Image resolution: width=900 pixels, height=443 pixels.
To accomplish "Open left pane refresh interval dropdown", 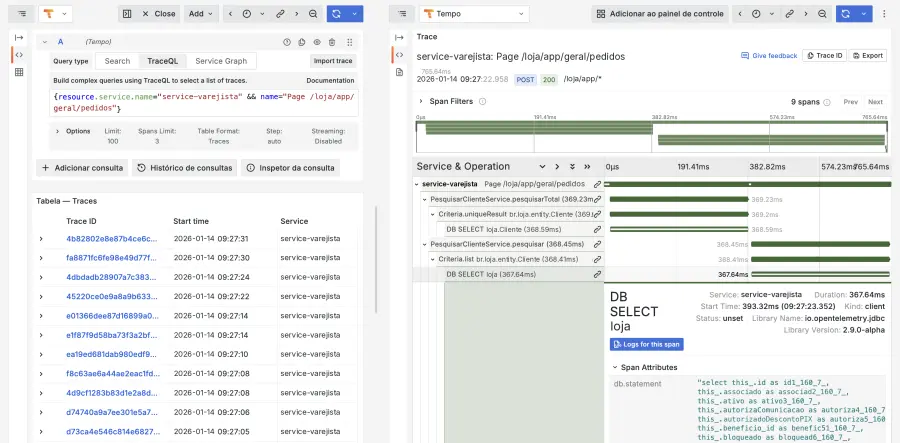I will pyautogui.click(x=355, y=14).
